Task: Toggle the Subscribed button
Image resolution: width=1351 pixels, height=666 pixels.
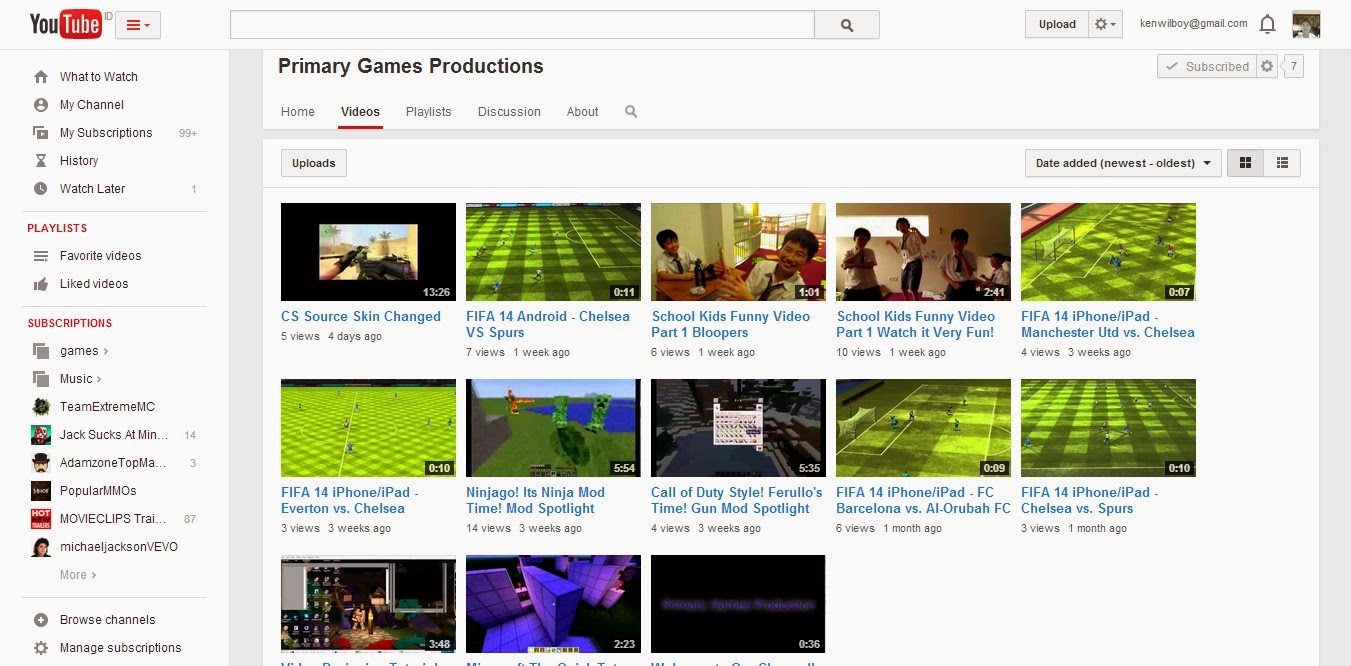Action: (x=1206, y=67)
